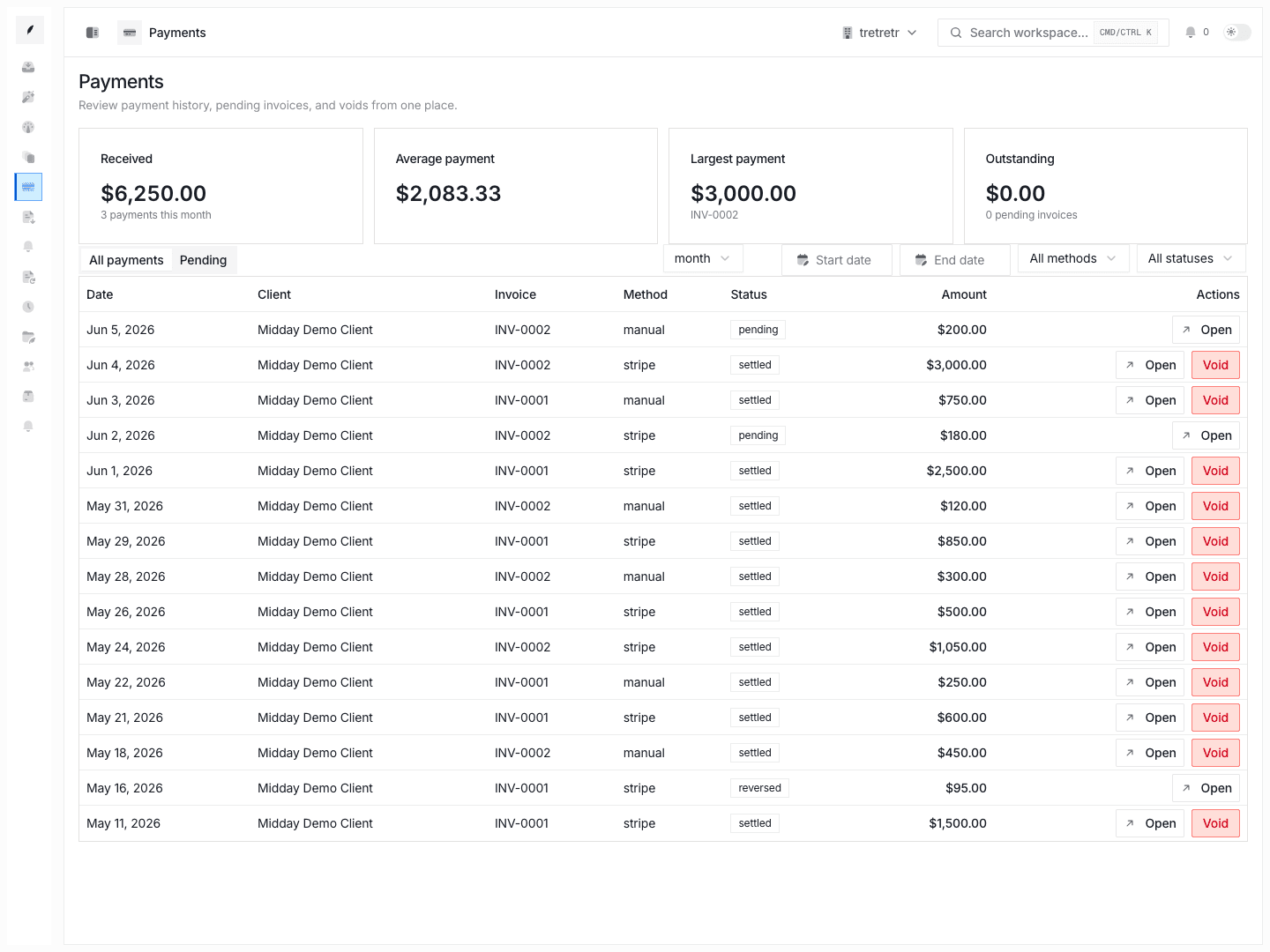Open the upper bell sidebar icon
The height and width of the screenshot is (952, 1270).
point(28,247)
